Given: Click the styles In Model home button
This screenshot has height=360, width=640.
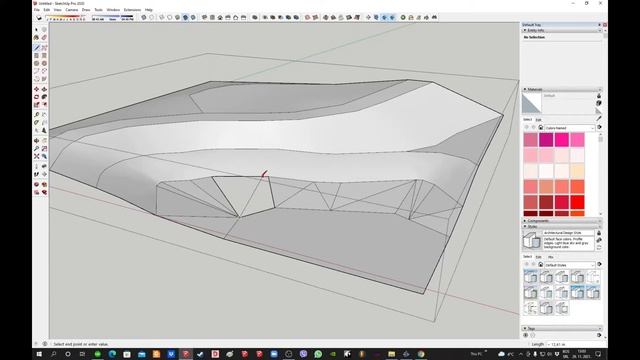Looking at the screenshot, I should [540, 265].
